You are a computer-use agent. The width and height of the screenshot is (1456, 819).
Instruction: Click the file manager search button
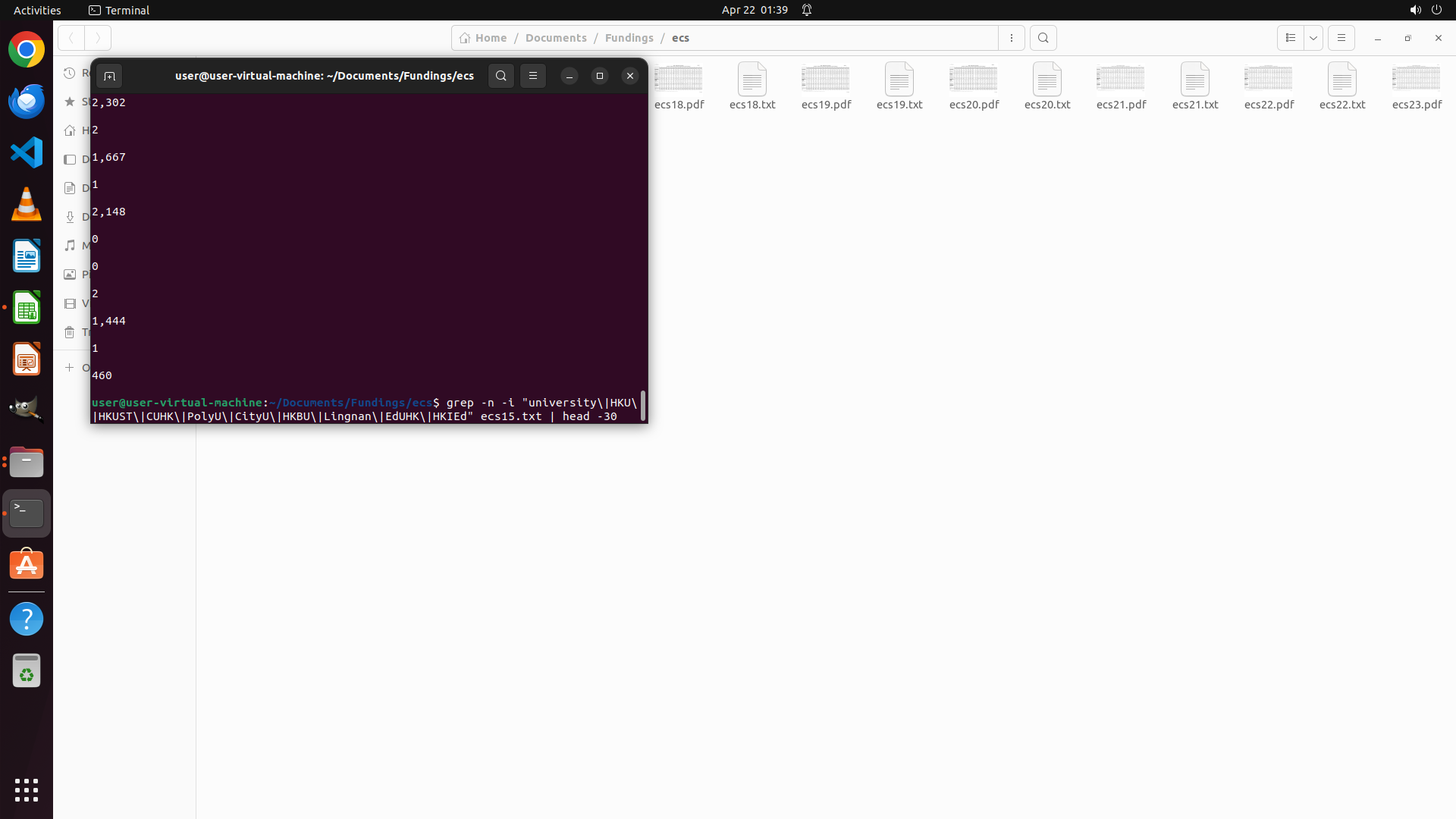(x=1043, y=38)
